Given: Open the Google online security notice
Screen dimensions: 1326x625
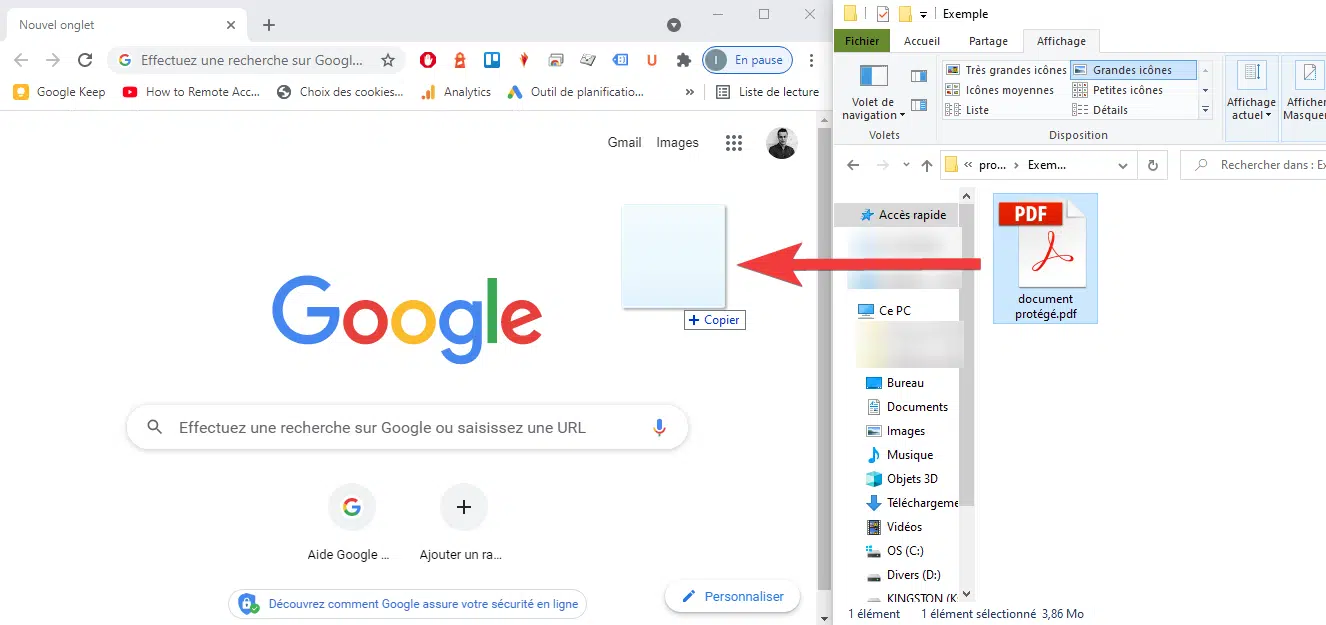Looking at the screenshot, I should point(407,604).
